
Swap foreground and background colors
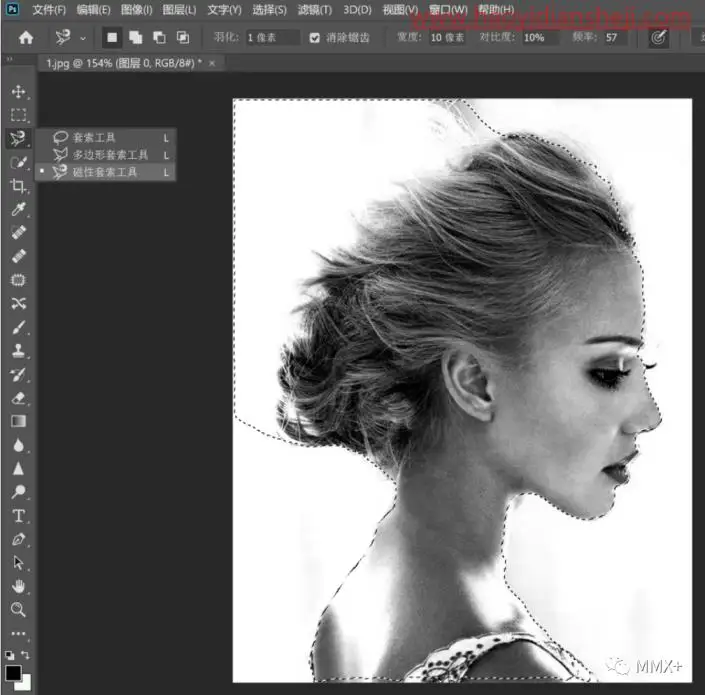26,655
